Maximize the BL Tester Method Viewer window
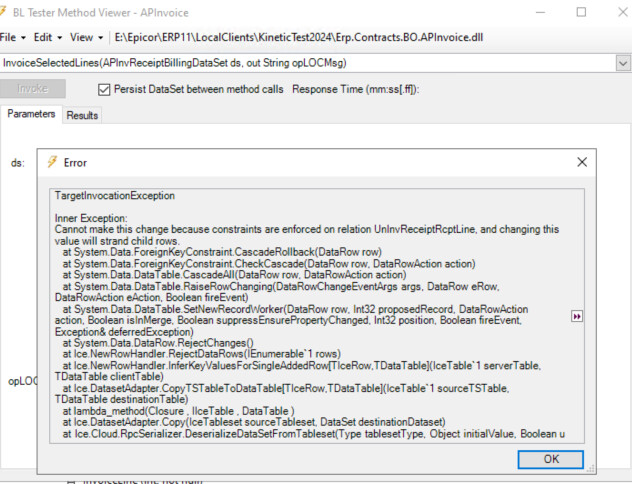Image resolution: width=632 pixels, height=484 pixels. coord(581,12)
